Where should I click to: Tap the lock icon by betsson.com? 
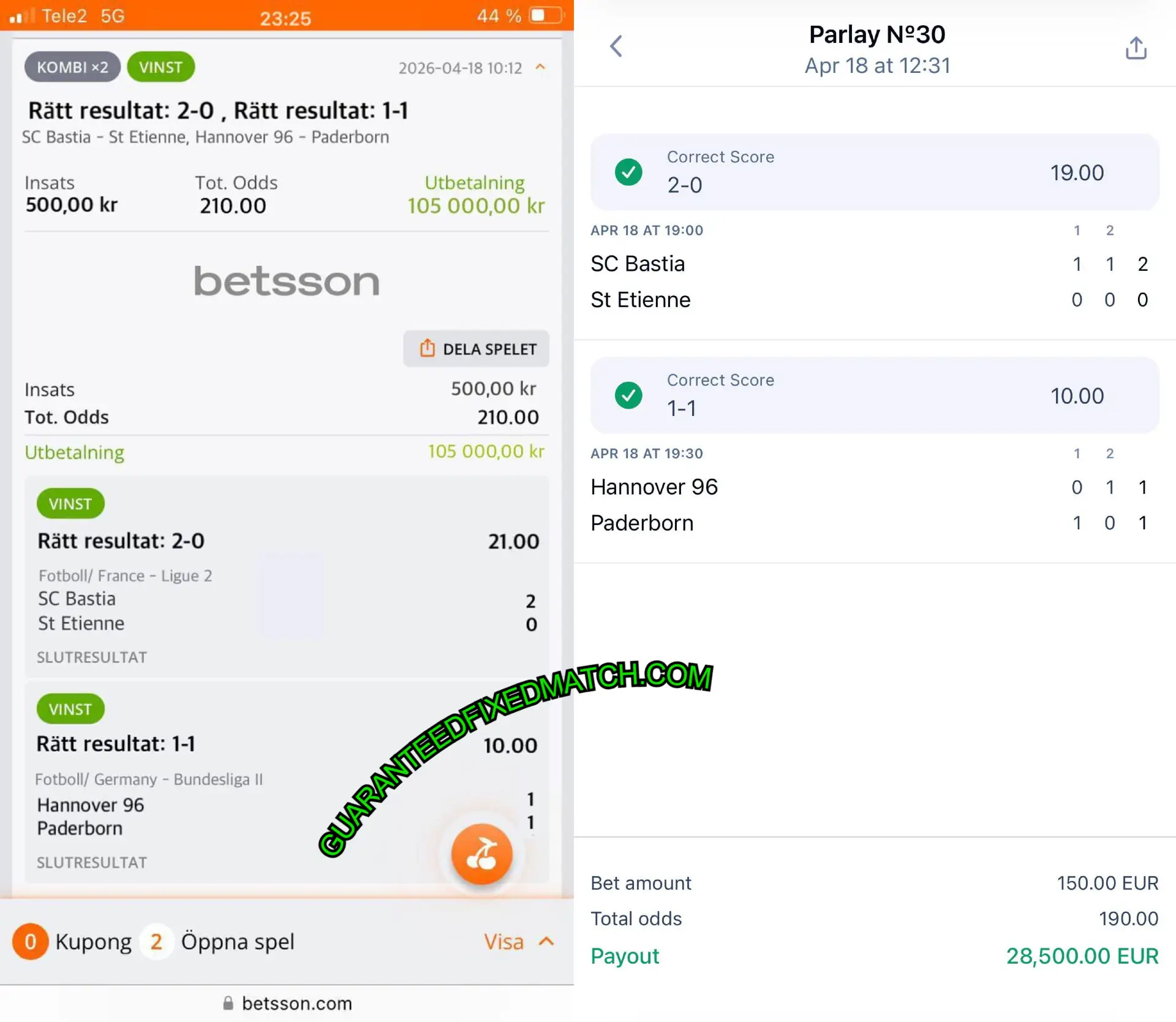click(x=228, y=1003)
